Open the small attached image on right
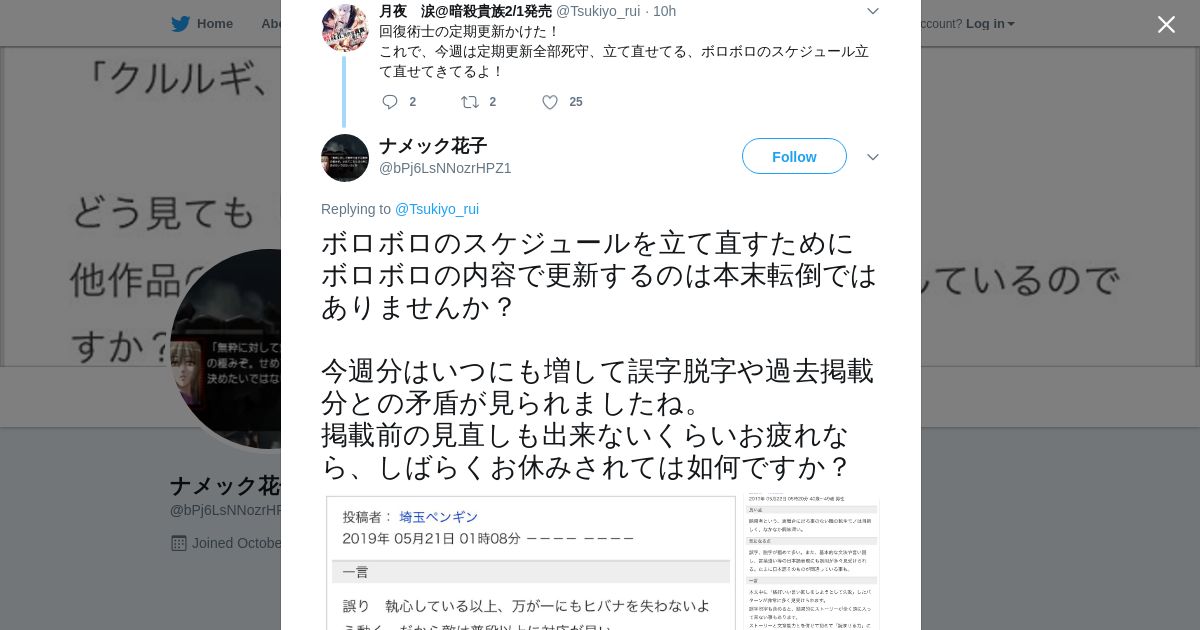The image size is (1200, 630). 812,562
